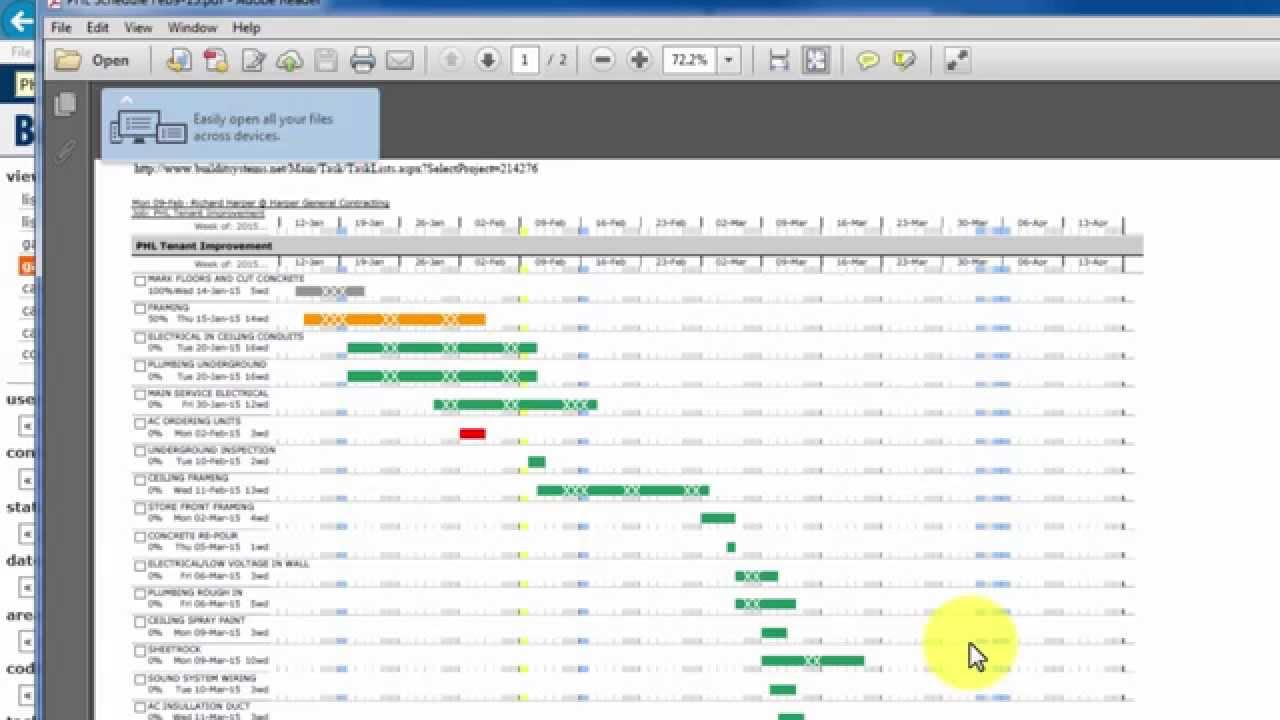1280x720 pixels.
Task: Check the CEILING FRAMING checkbox
Action: pyautogui.click(x=140, y=480)
